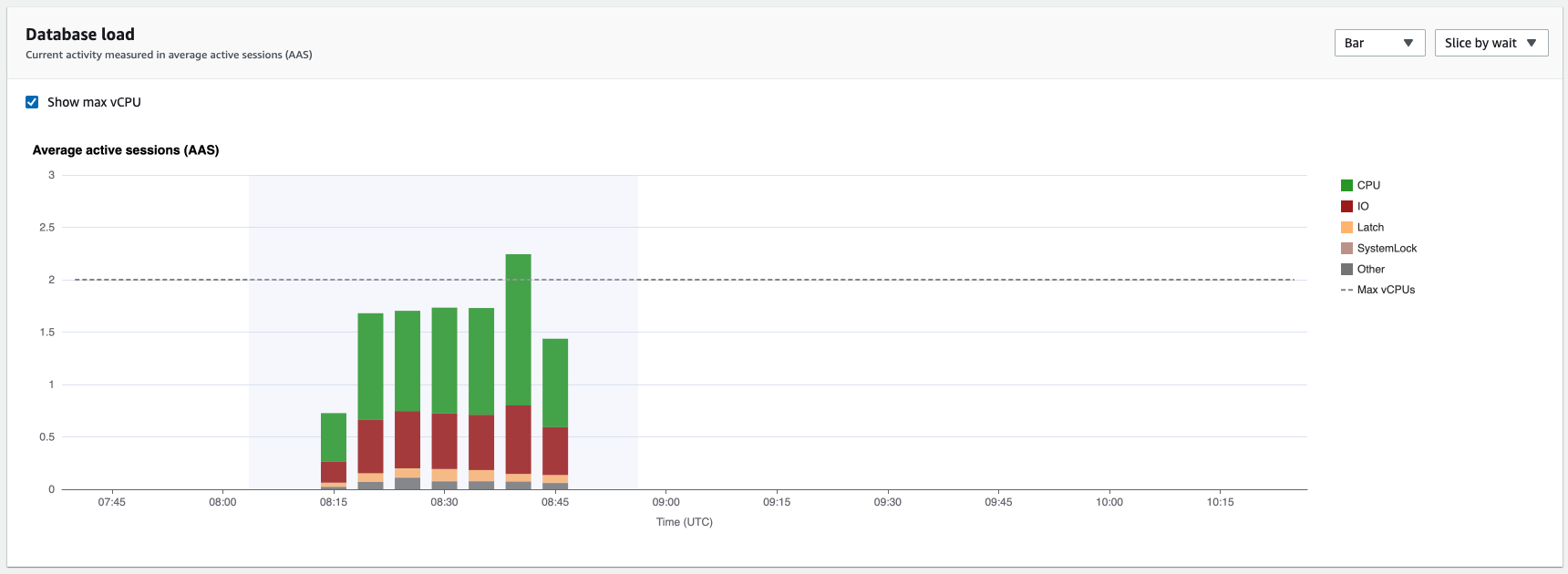Click the SystemLock legend swatch
Screen dimensions: 1568x574
1346,248
